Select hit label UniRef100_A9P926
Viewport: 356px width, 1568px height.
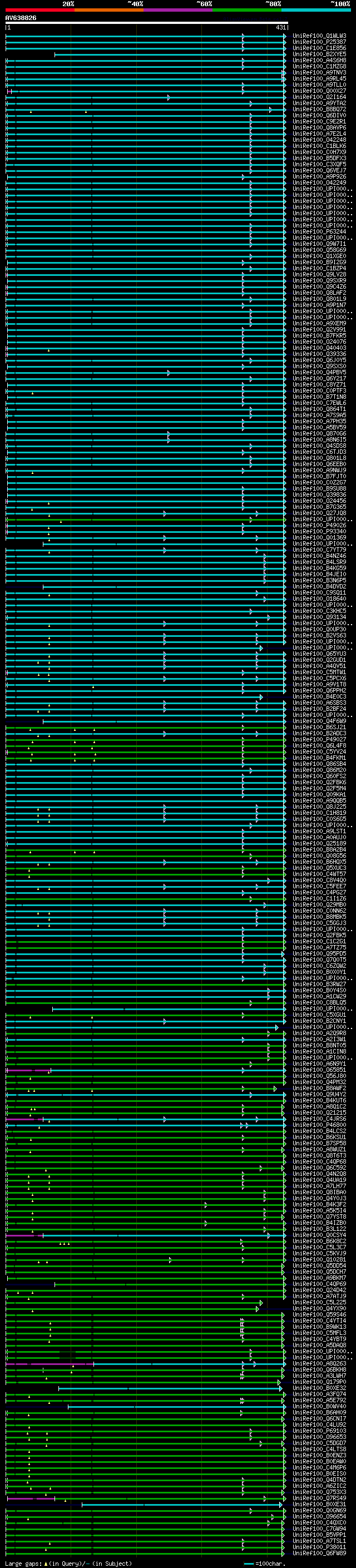pyautogui.click(x=319, y=176)
